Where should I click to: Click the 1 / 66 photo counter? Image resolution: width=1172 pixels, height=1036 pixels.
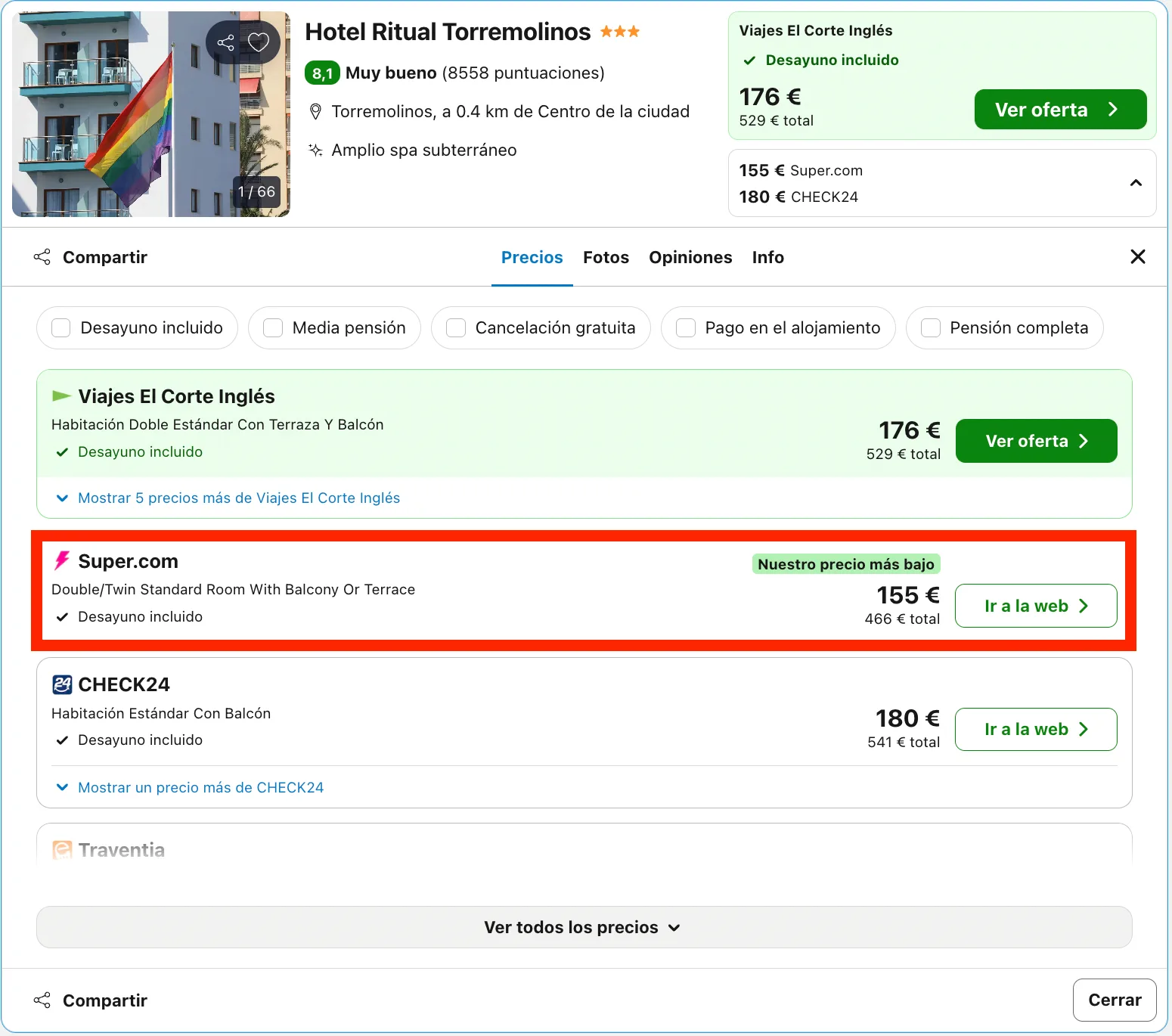click(x=256, y=192)
